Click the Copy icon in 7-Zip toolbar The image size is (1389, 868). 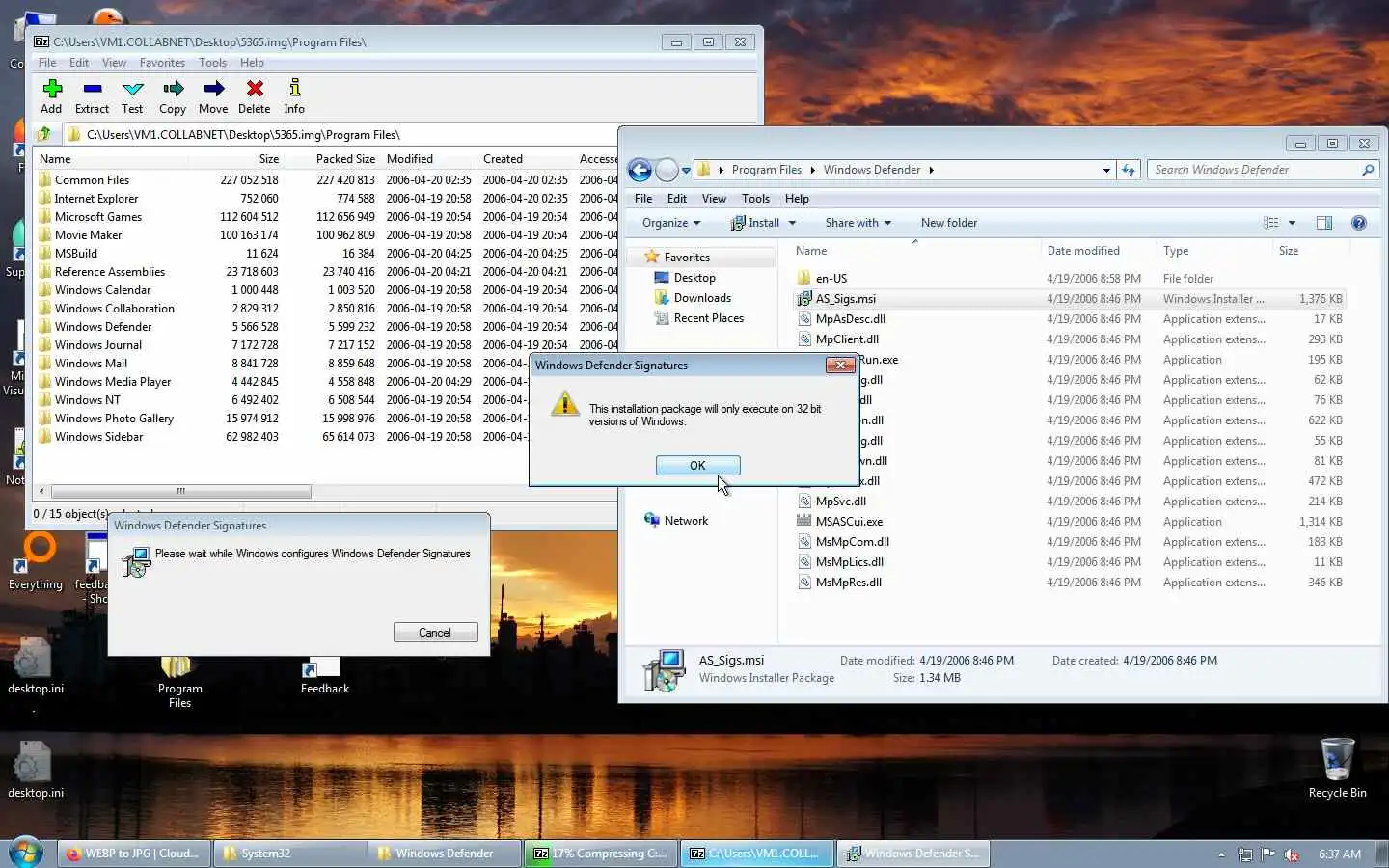(x=173, y=89)
